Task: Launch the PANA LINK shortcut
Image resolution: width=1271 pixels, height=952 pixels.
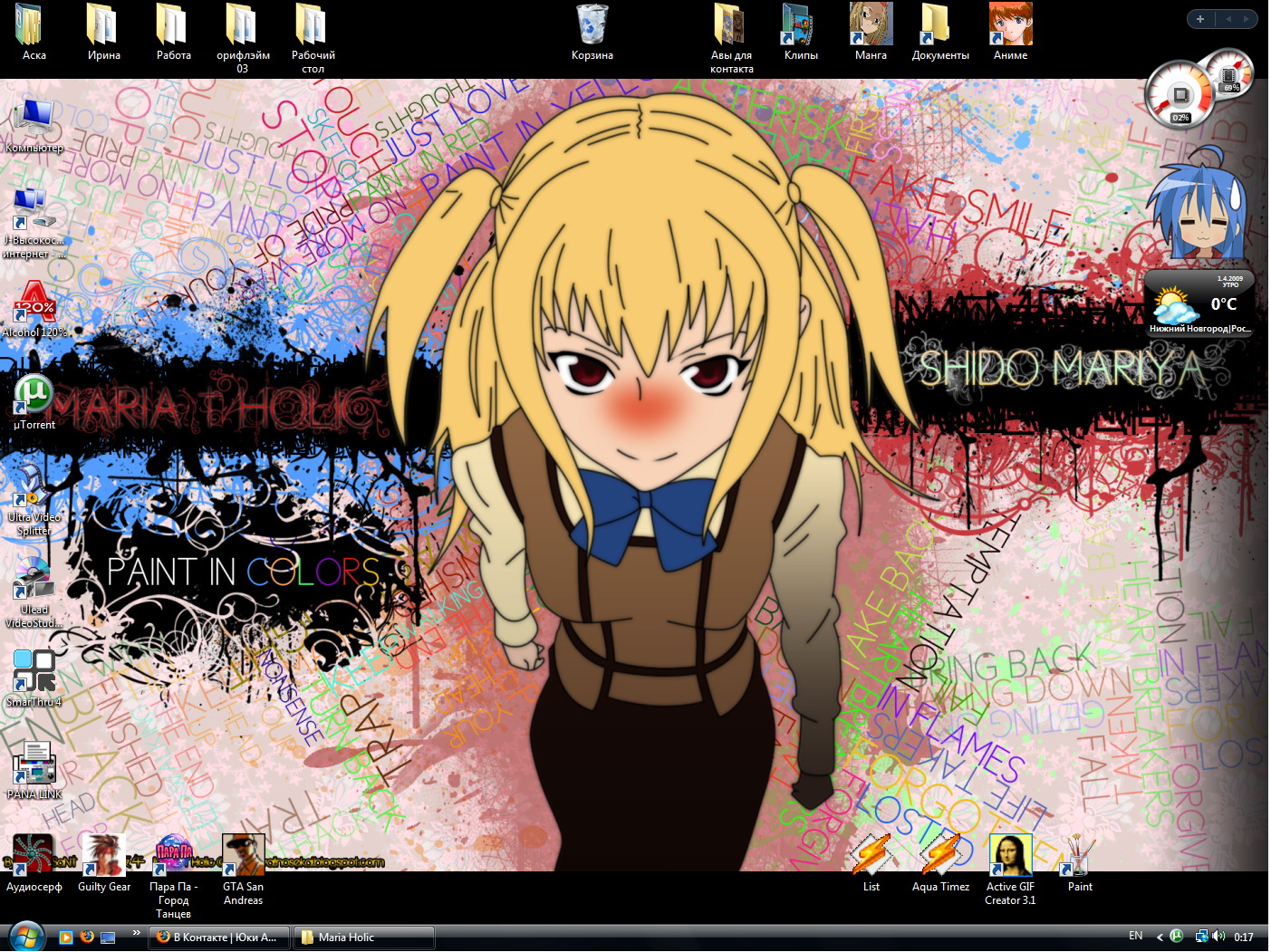Action: (34, 772)
